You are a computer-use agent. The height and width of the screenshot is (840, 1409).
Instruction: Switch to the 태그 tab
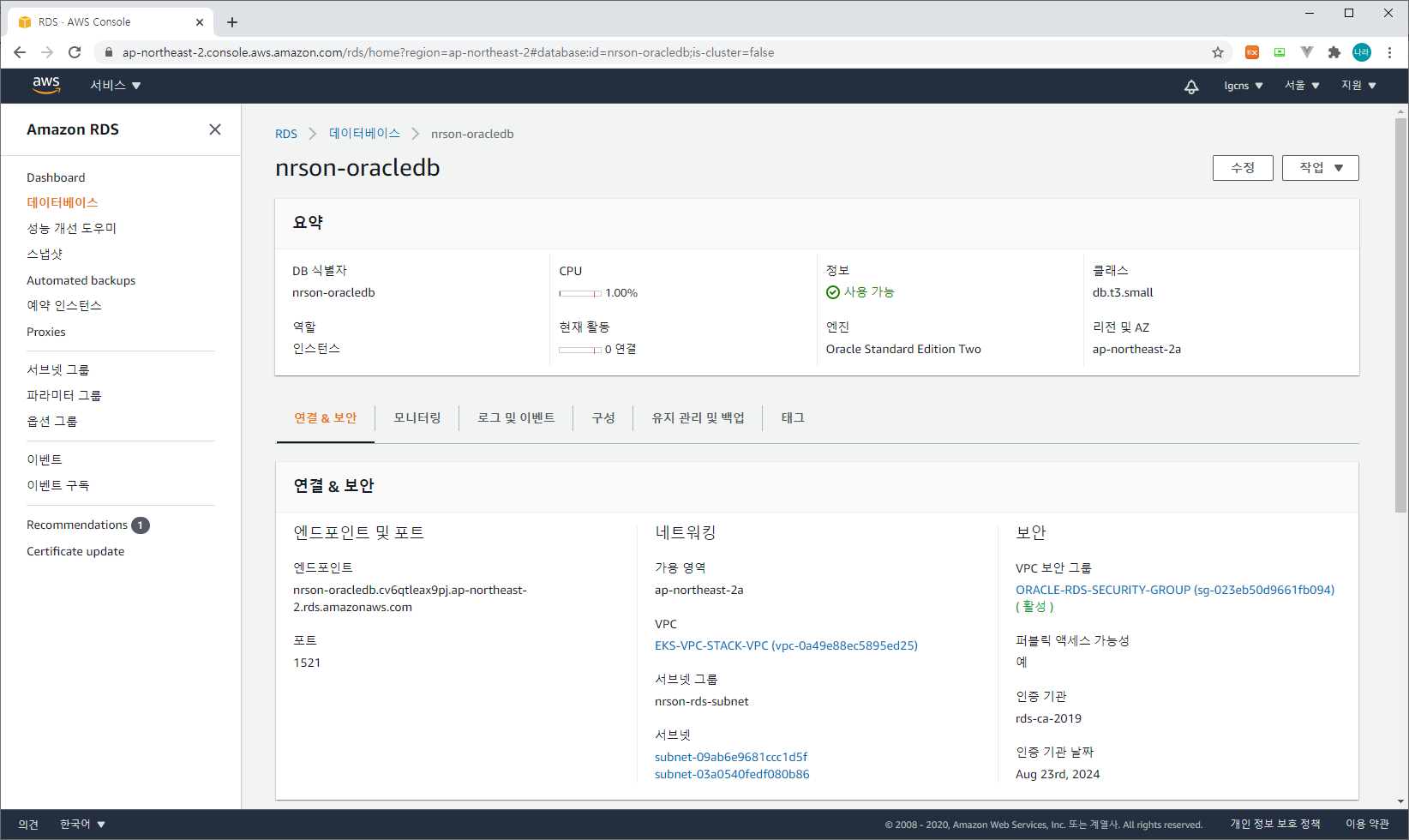[793, 418]
